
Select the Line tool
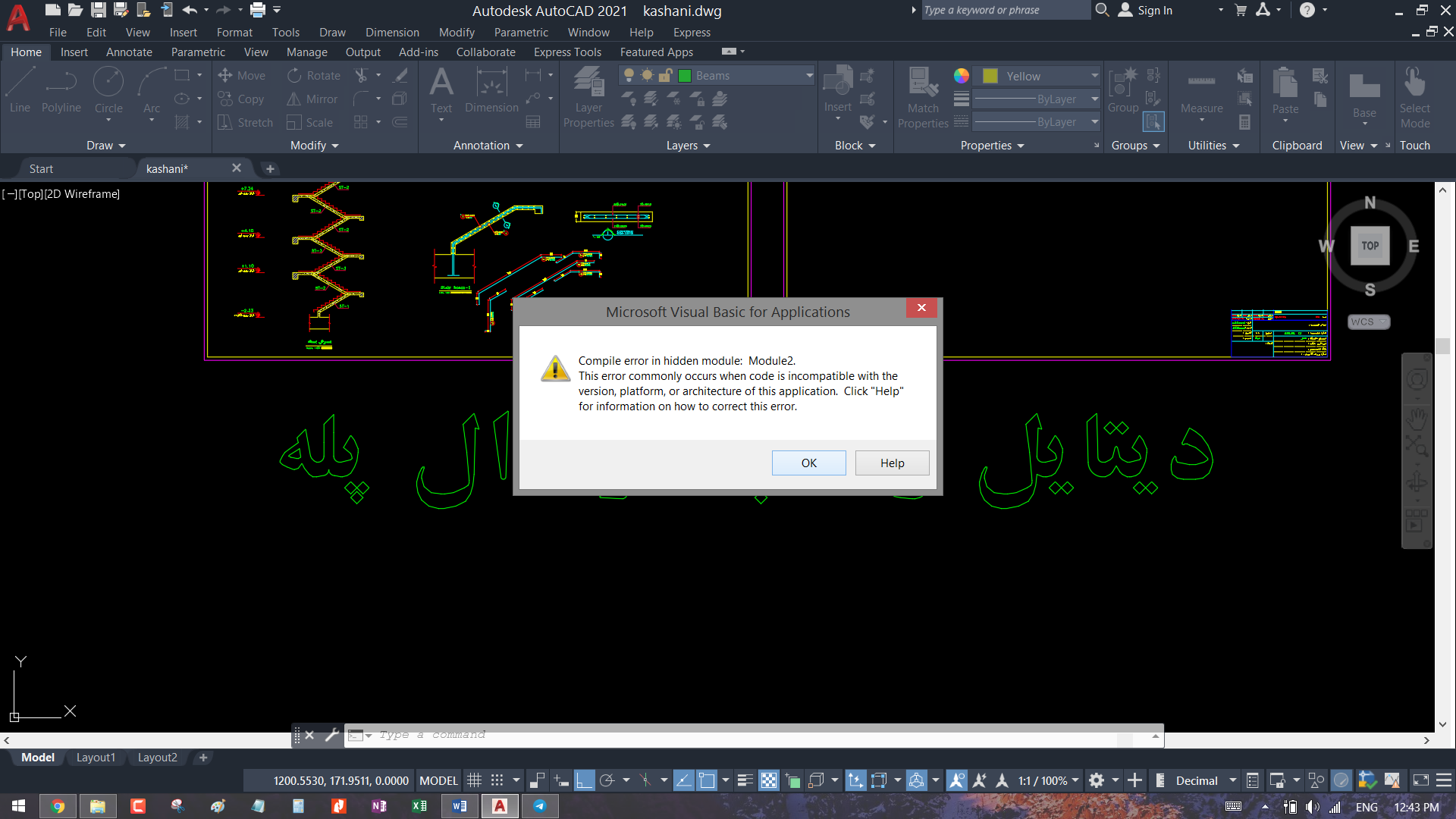pos(20,90)
